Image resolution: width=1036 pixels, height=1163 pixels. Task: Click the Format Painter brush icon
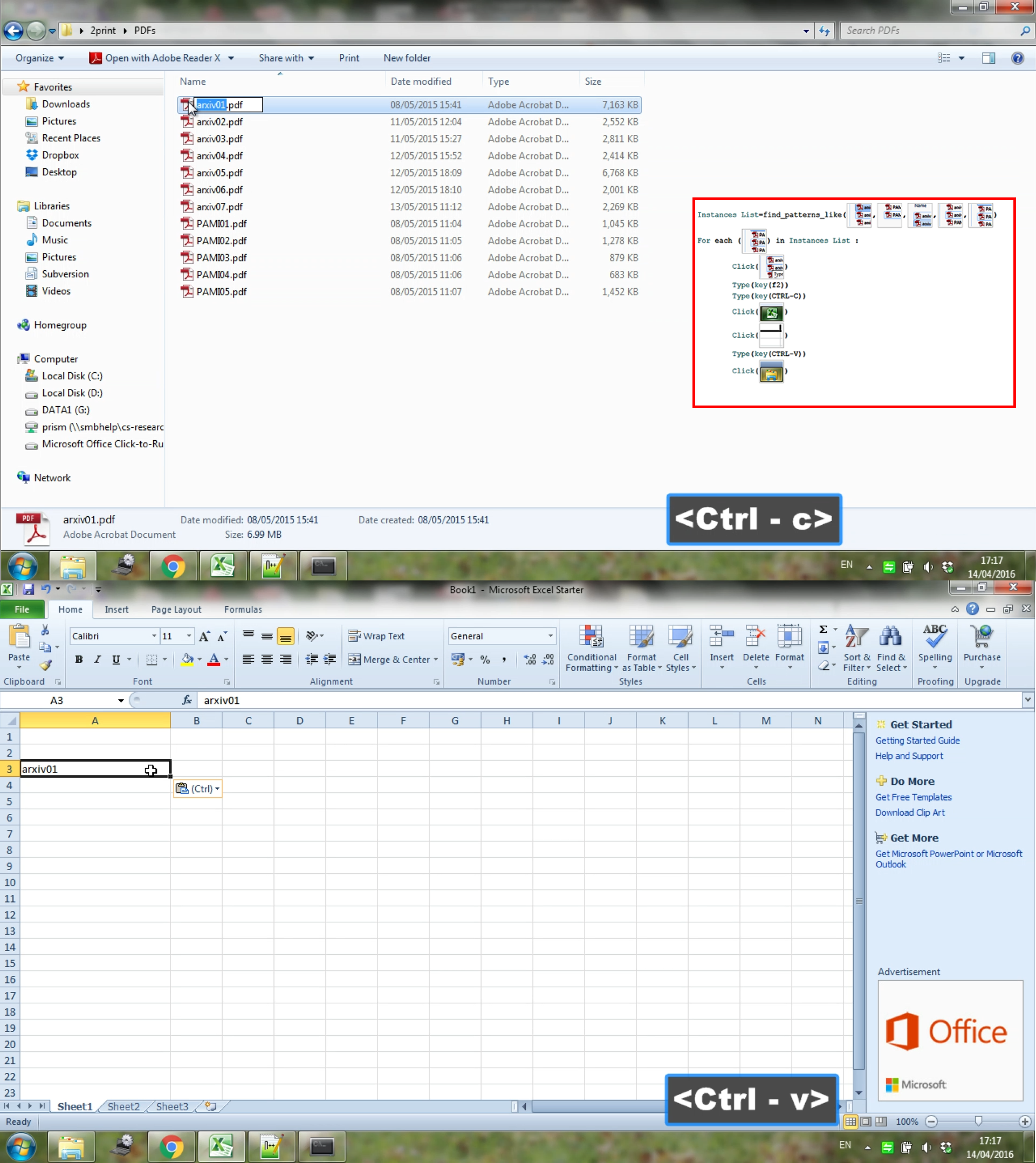click(x=45, y=665)
